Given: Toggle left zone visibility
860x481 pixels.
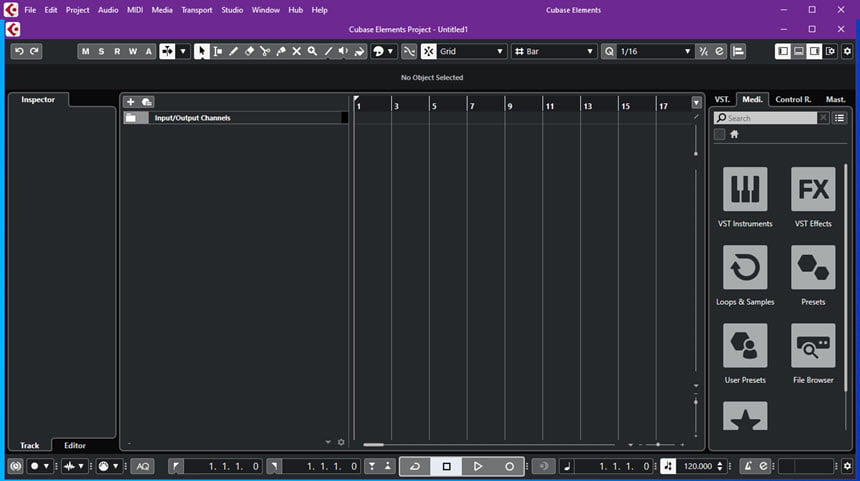Looking at the screenshot, I should pyautogui.click(x=783, y=52).
